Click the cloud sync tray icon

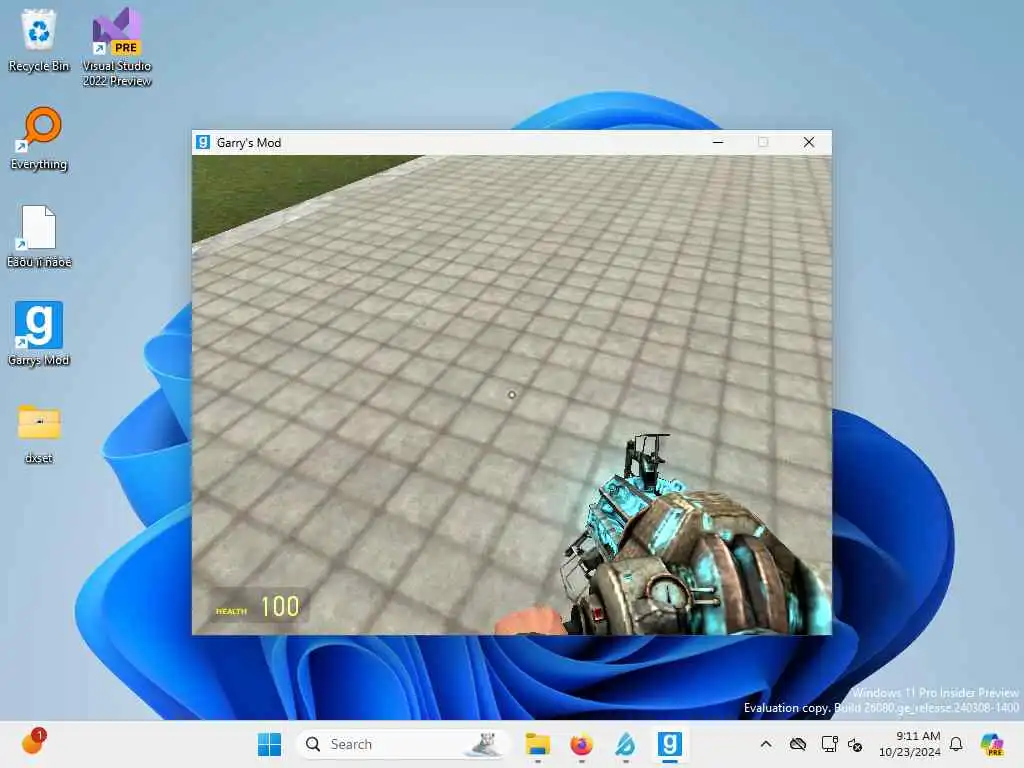797,744
